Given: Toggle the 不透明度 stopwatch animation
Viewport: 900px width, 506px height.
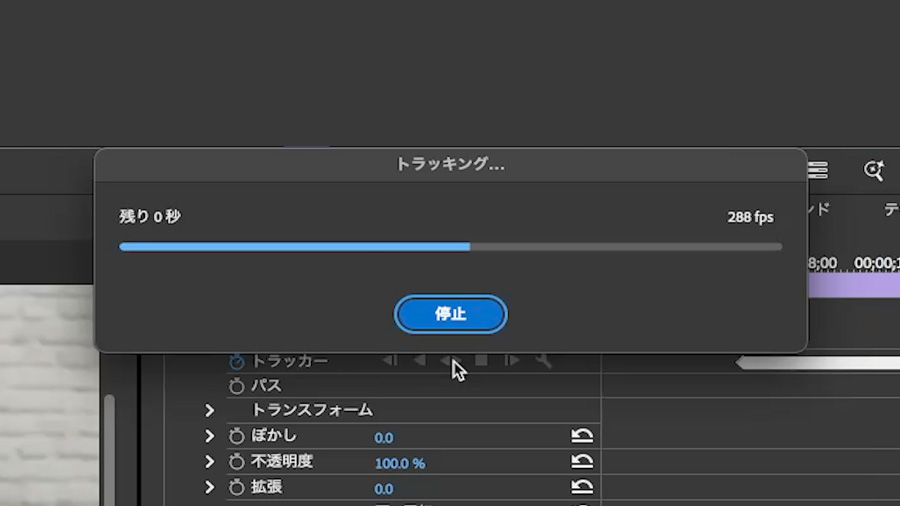Looking at the screenshot, I should pos(236,461).
